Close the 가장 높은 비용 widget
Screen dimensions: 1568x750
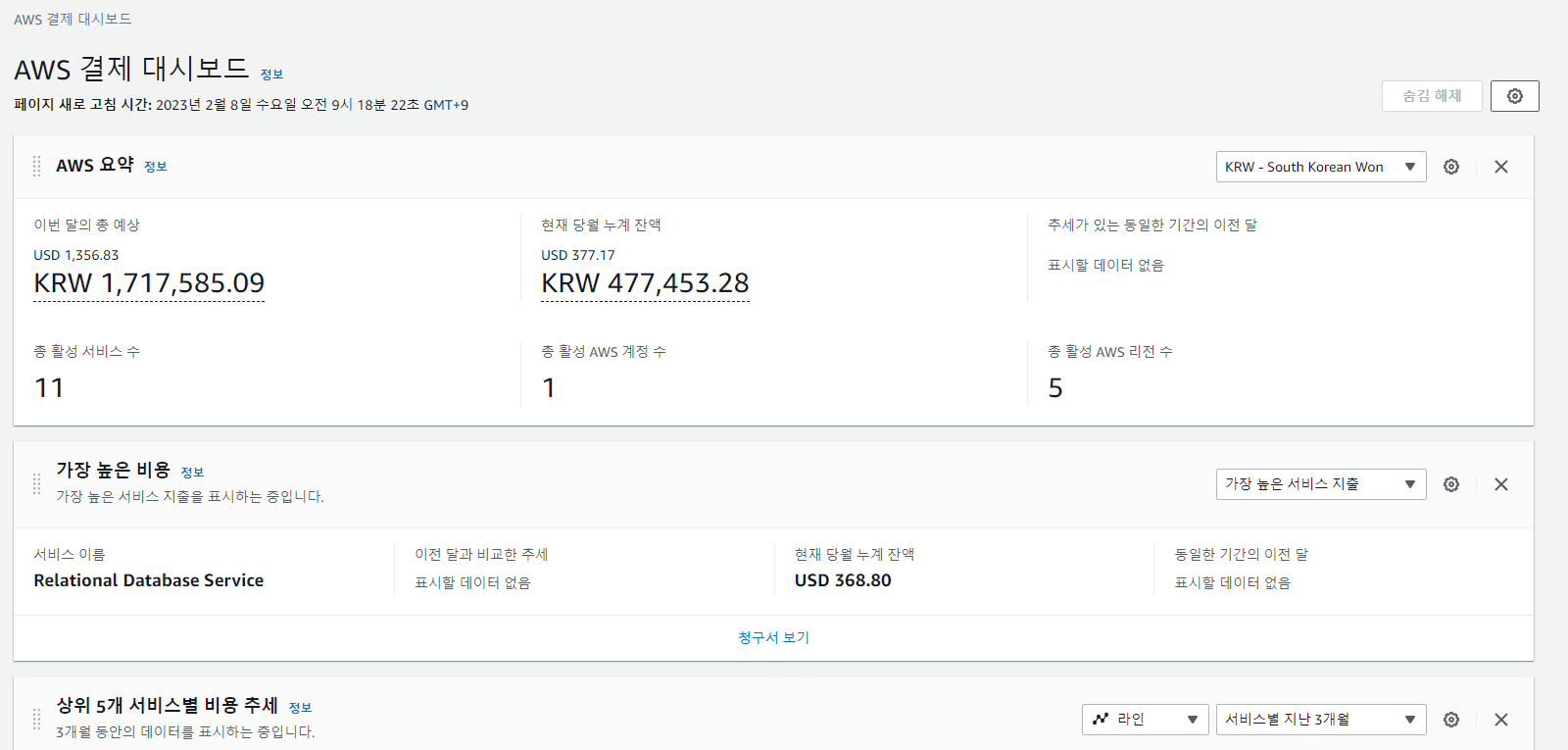[x=1500, y=484]
